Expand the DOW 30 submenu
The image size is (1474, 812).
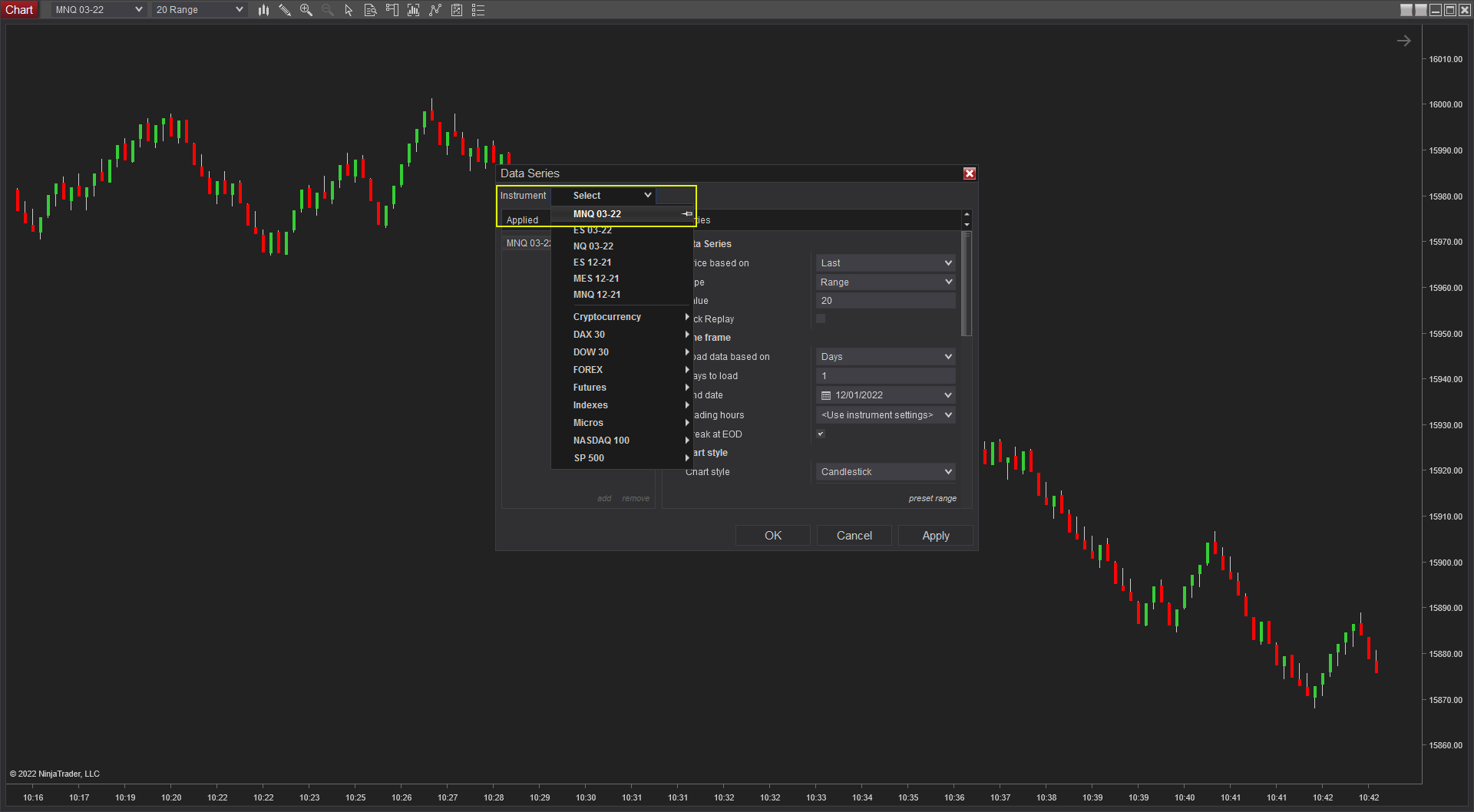(622, 352)
